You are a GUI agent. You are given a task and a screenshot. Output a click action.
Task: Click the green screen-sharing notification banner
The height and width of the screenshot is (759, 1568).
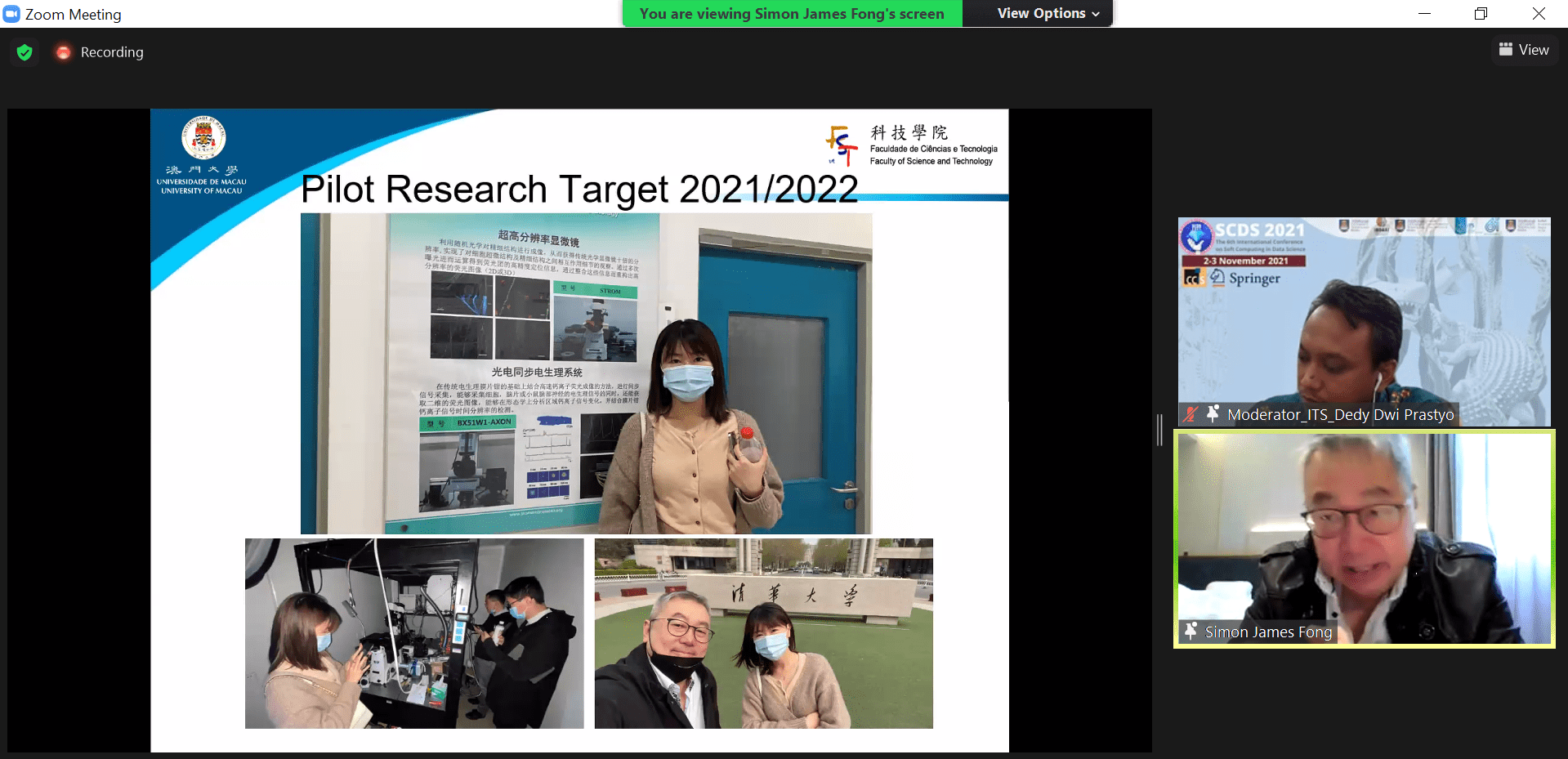[792, 14]
